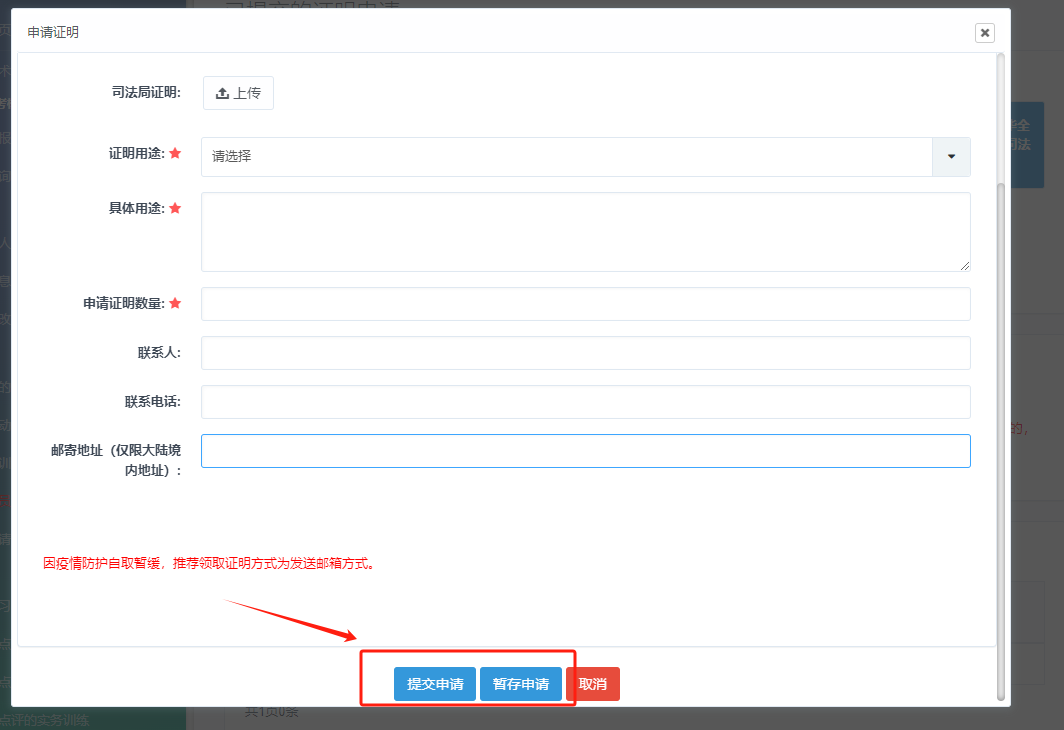
Task: Click the 邮寄地址 input field
Action: (x=585, y=451)
